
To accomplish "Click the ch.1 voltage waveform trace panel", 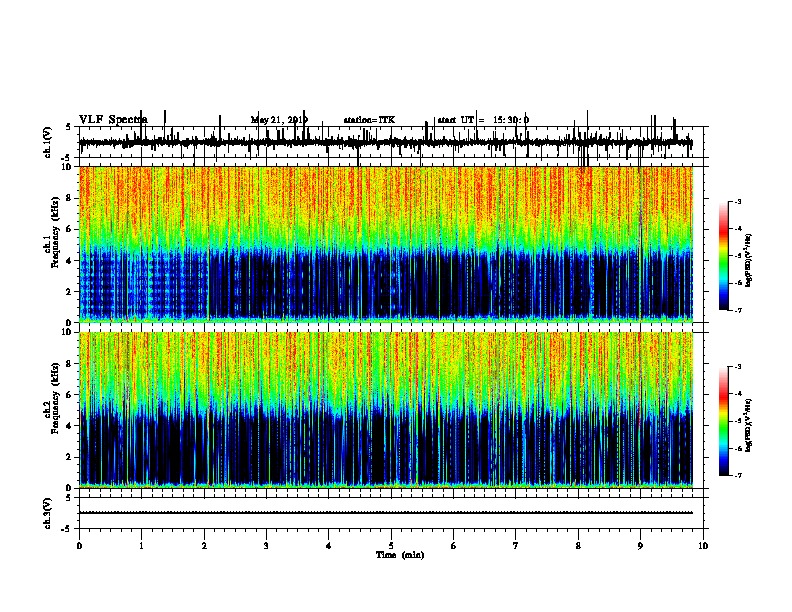I will [x=391, y=142].
